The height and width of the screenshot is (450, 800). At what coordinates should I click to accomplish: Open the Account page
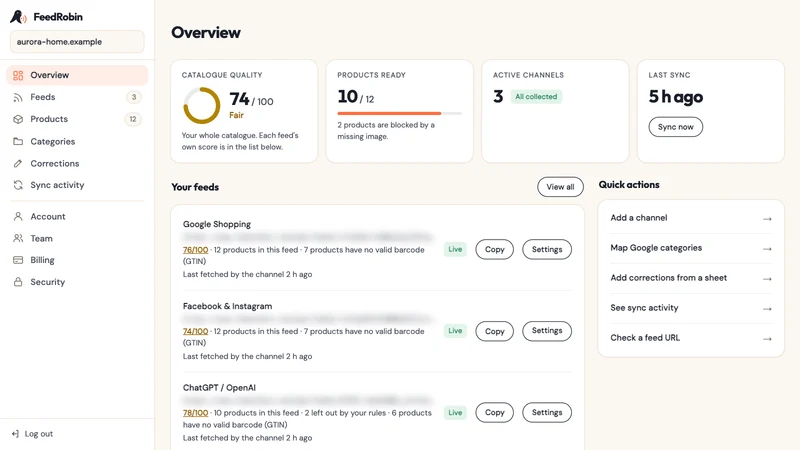[x=77, y=216]
